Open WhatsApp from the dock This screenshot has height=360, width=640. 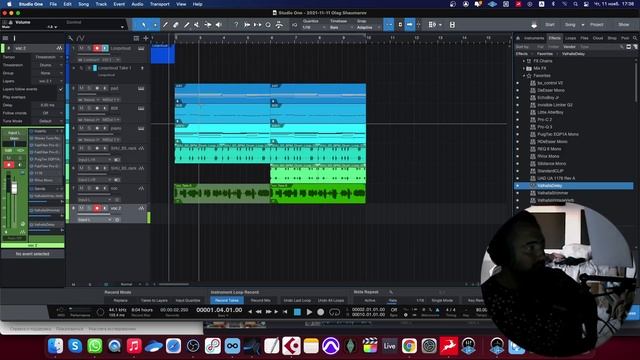click(x=95, y=346)
